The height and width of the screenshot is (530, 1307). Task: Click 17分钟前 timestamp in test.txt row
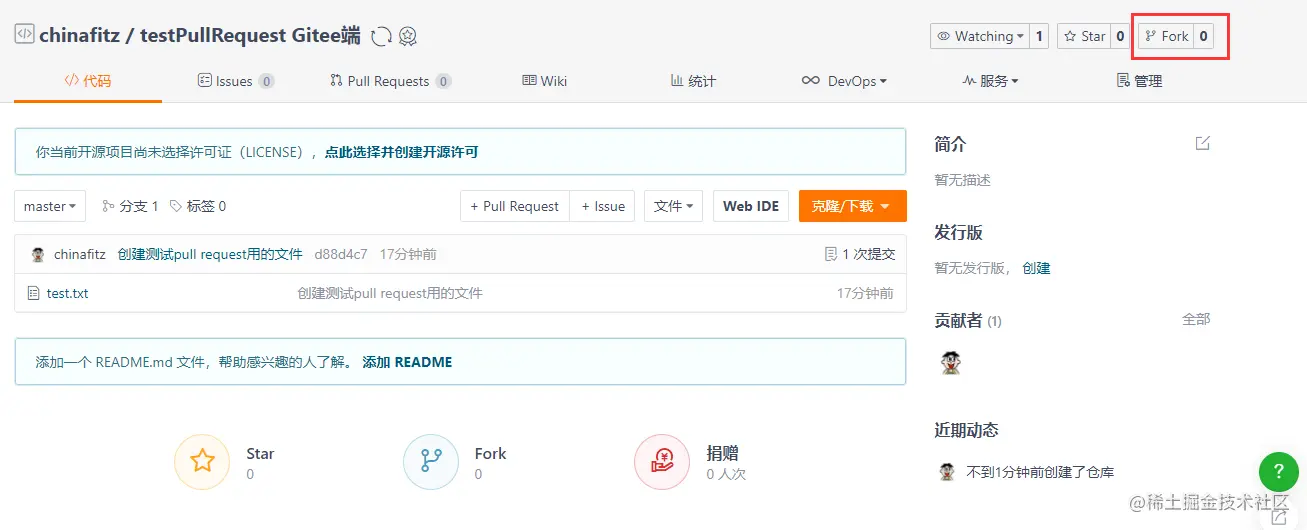point(865,293)
